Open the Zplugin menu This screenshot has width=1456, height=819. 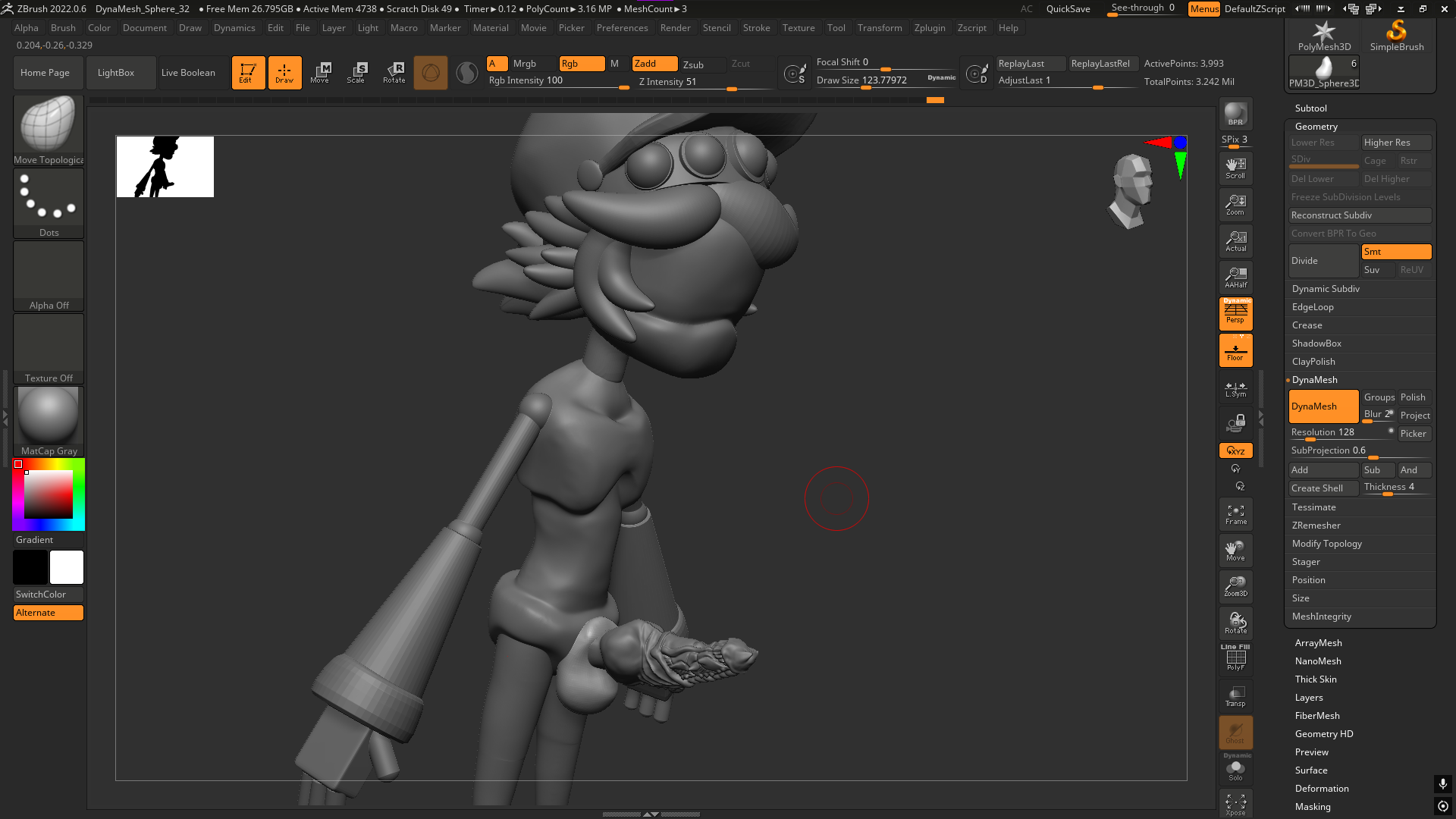coord(930,28)
